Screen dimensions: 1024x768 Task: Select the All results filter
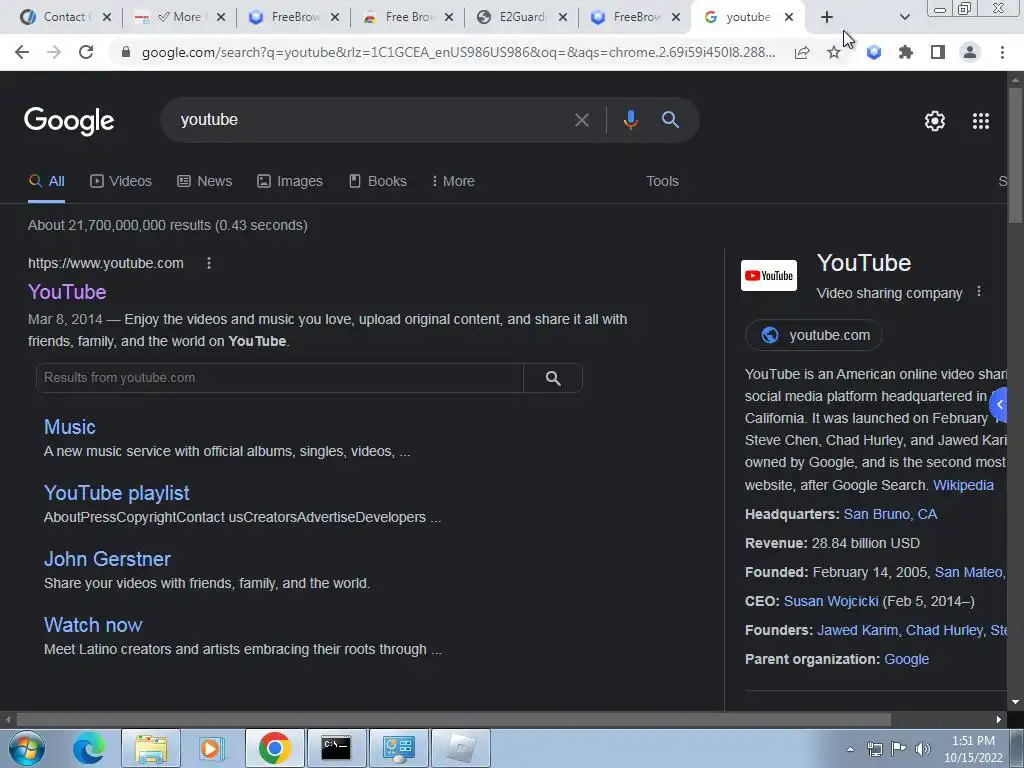(x=46, y=182)
